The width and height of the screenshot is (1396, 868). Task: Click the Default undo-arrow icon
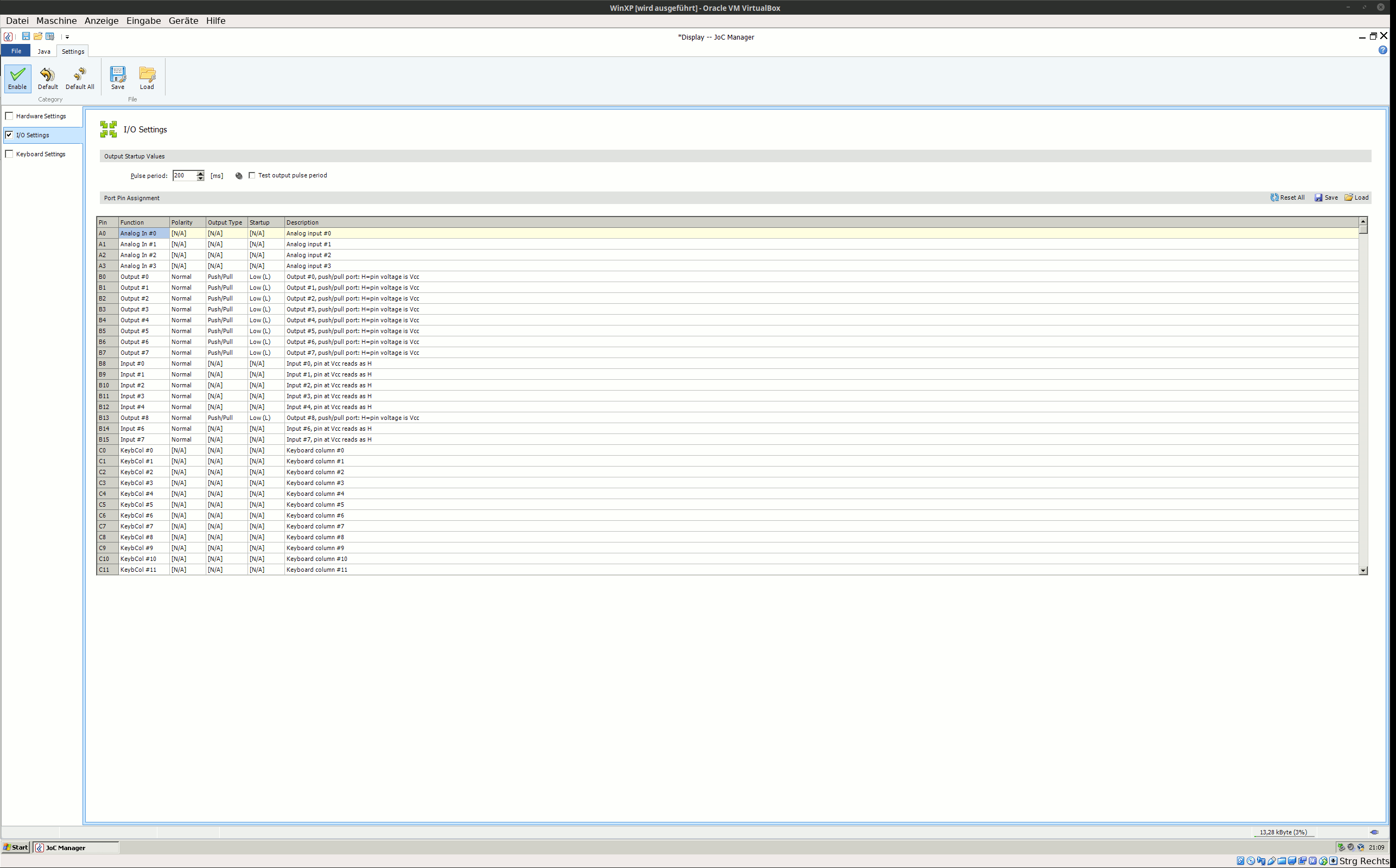[x=48, y=74]
